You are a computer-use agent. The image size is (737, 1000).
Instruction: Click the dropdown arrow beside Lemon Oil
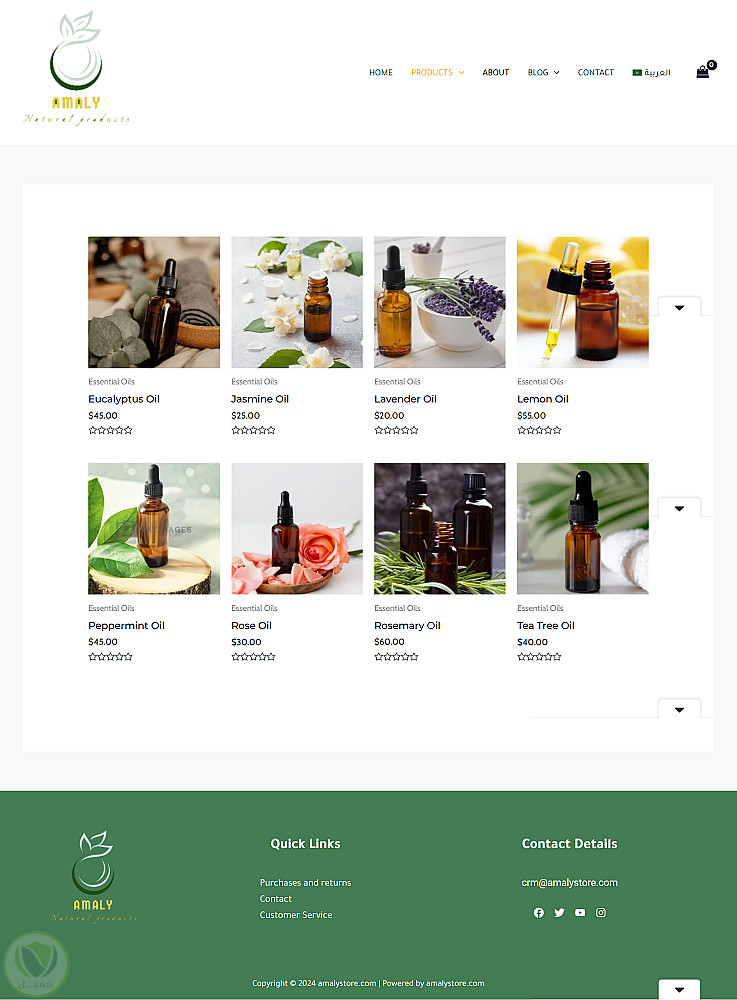(x=679, y=308)
